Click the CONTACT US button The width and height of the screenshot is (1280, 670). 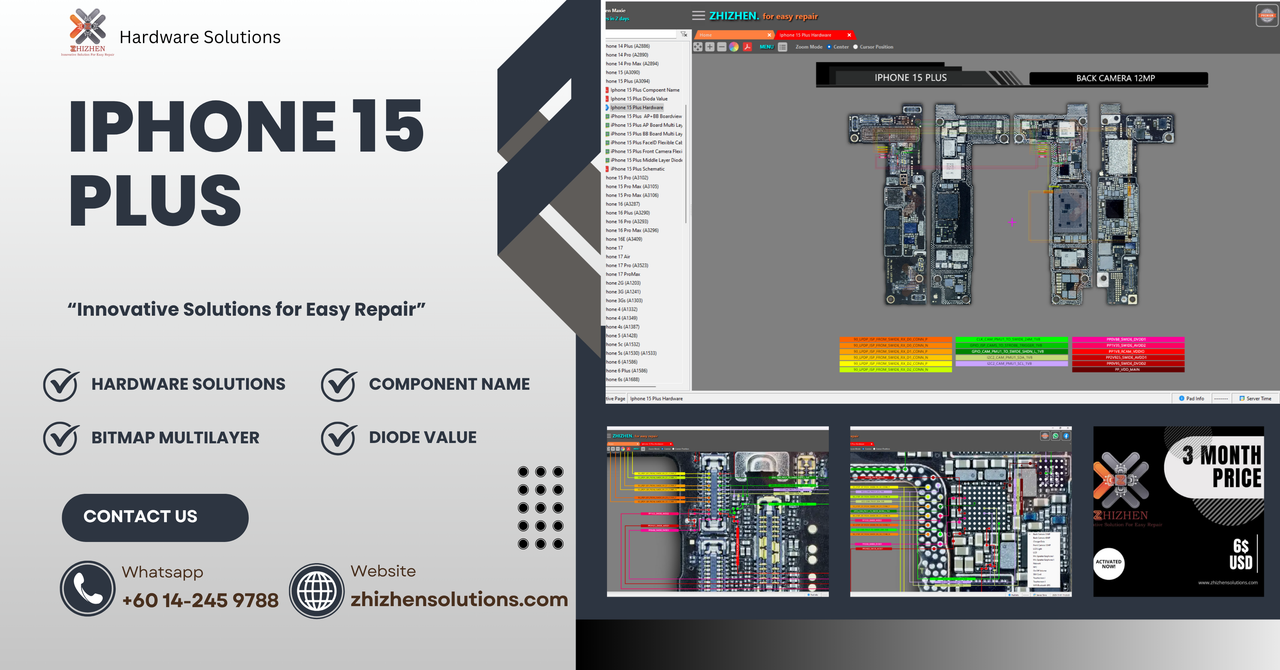pyautogui.click(x=155, y=517)
